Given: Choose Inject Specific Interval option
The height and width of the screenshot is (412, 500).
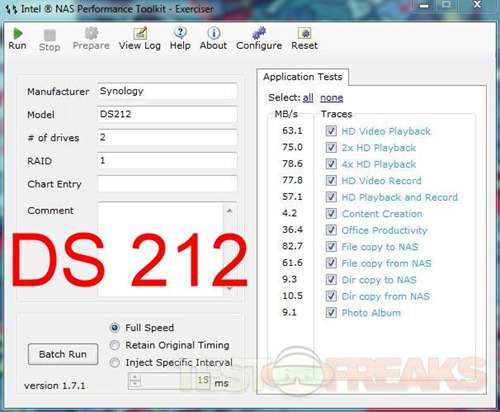Looking at the screenshot, I should [x=115, y=362].
